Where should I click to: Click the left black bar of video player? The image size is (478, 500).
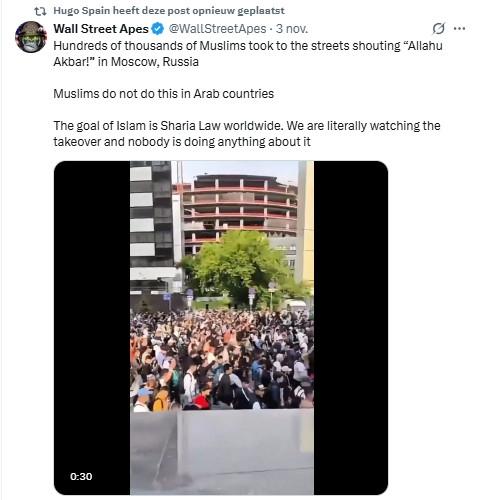coord(92,328)
